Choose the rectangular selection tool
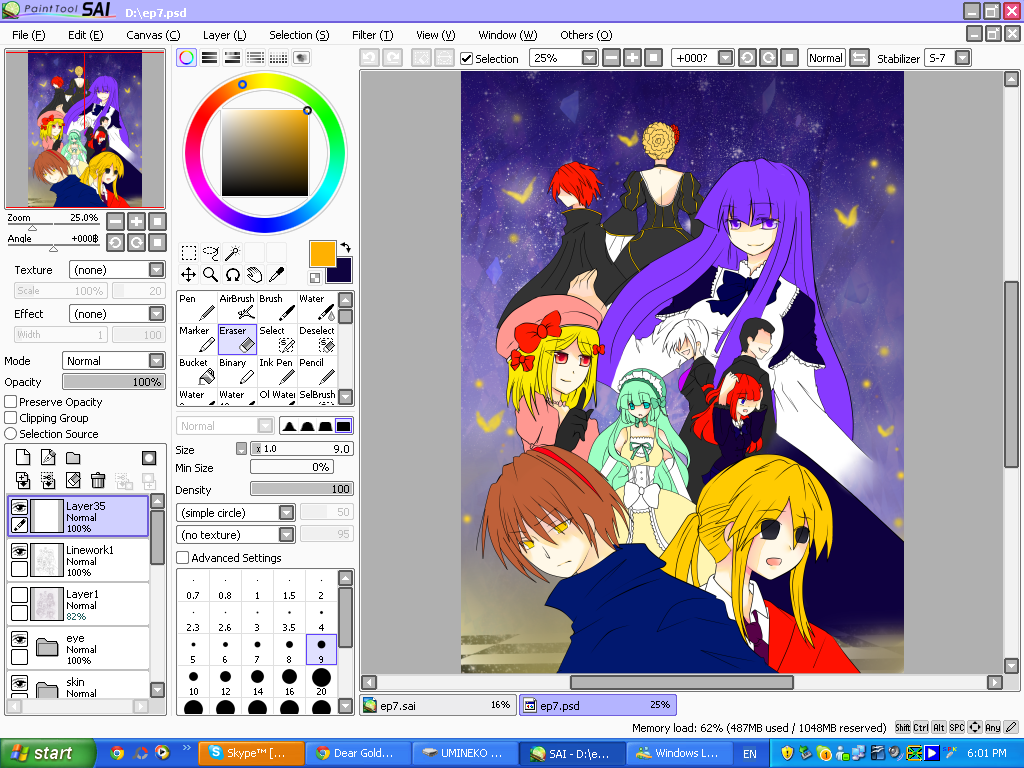 tap(188, 253)
